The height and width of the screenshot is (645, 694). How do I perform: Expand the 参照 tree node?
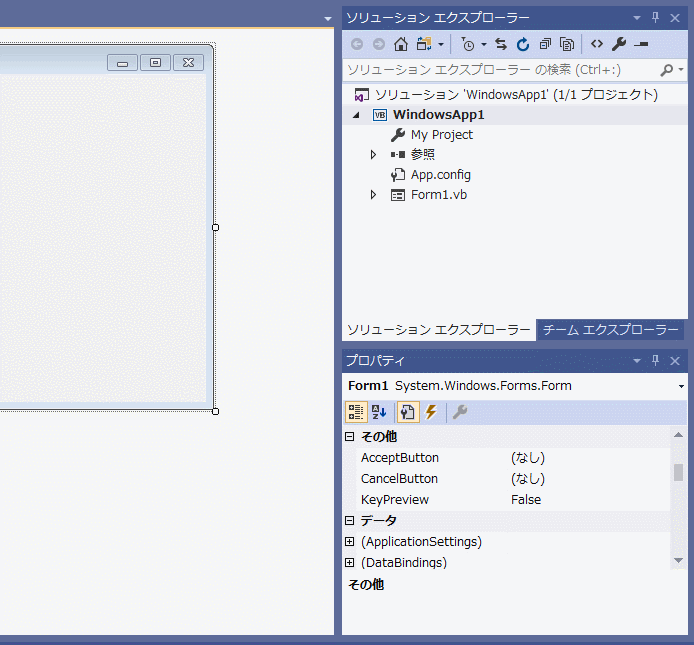374,155
